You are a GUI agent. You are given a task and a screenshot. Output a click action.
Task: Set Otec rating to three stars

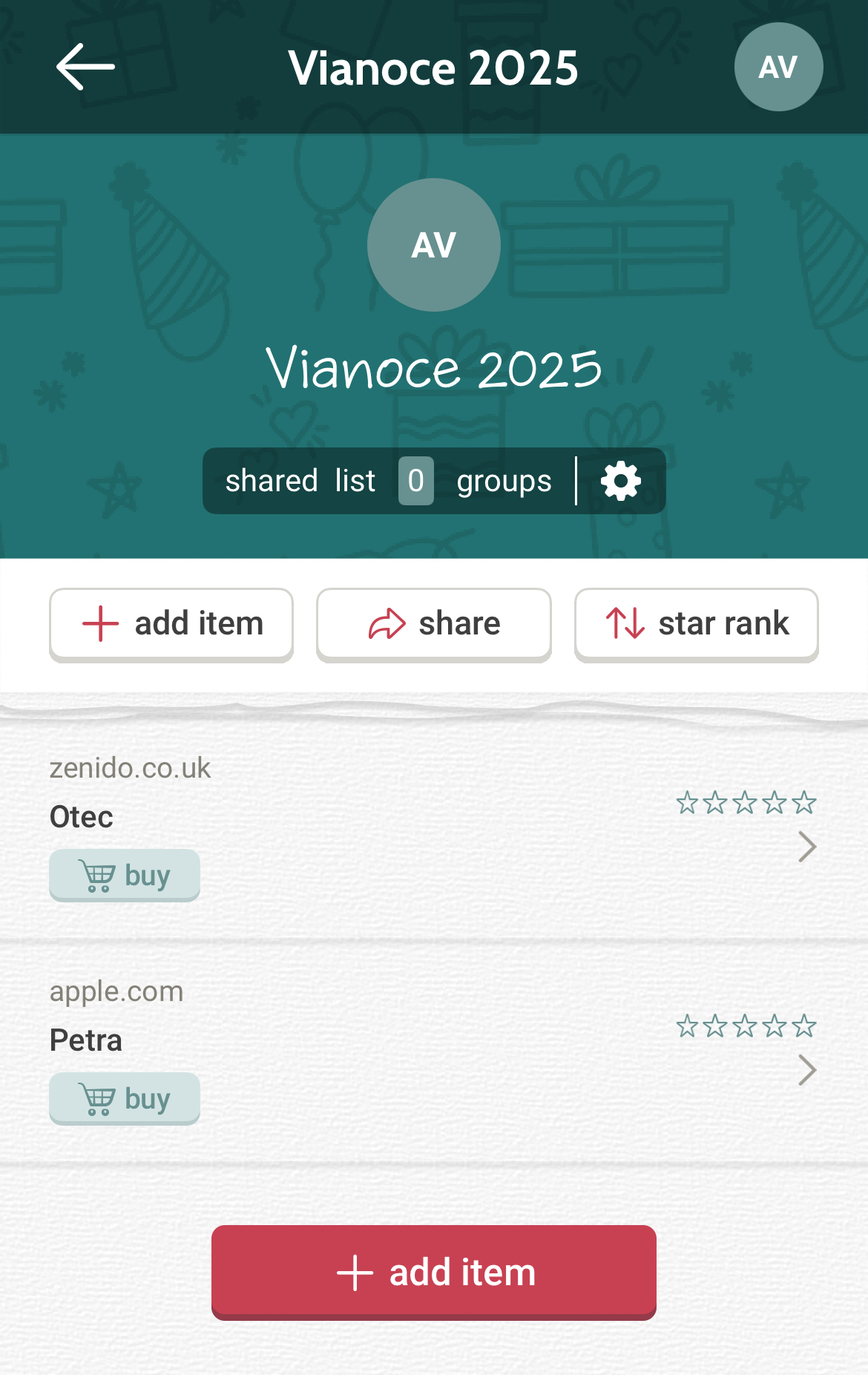(745, 803)
